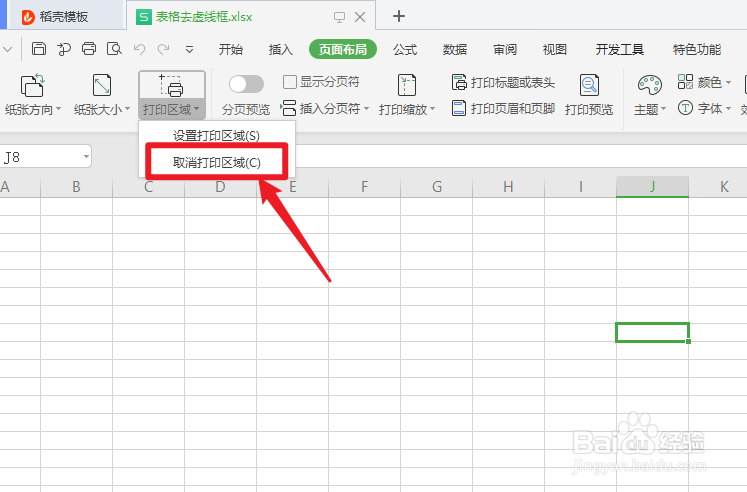The image size is (747, 492).
Task: Switch to the 数据 ribbon tab
Action: click(x=454, y=50)
